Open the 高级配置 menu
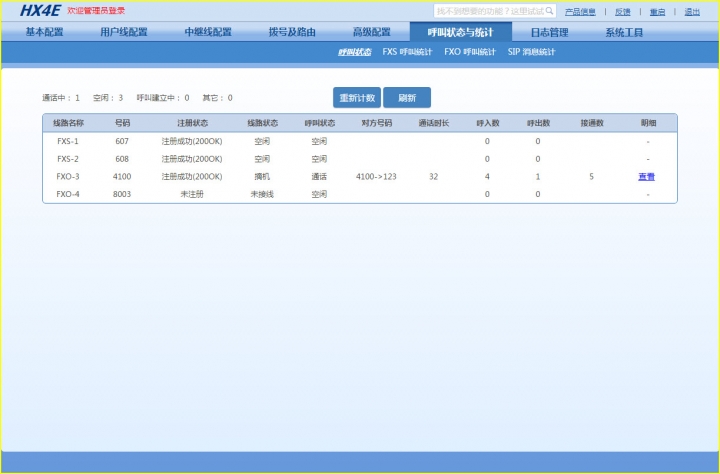 pyautogui.click(x=371, y=32)
